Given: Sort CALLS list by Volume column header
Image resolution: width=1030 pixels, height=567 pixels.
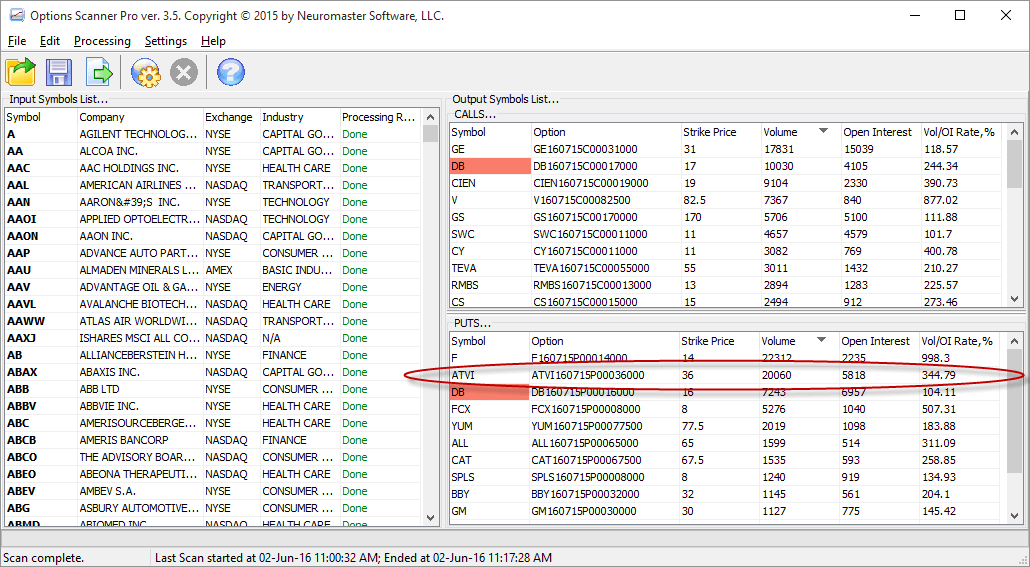Looking at the screenshot, I should [799, 132].
